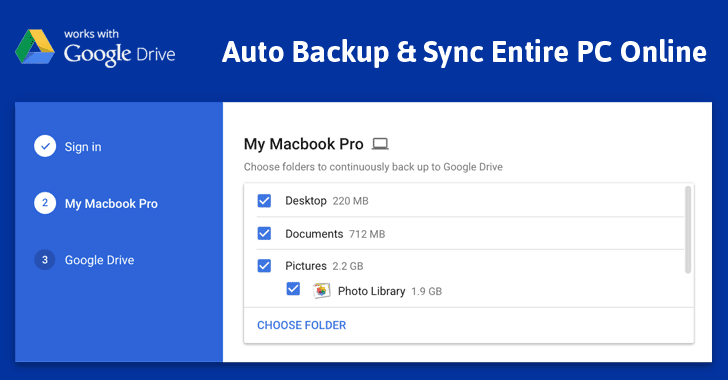Select the My Macbook Pro step

coord(111,203)
